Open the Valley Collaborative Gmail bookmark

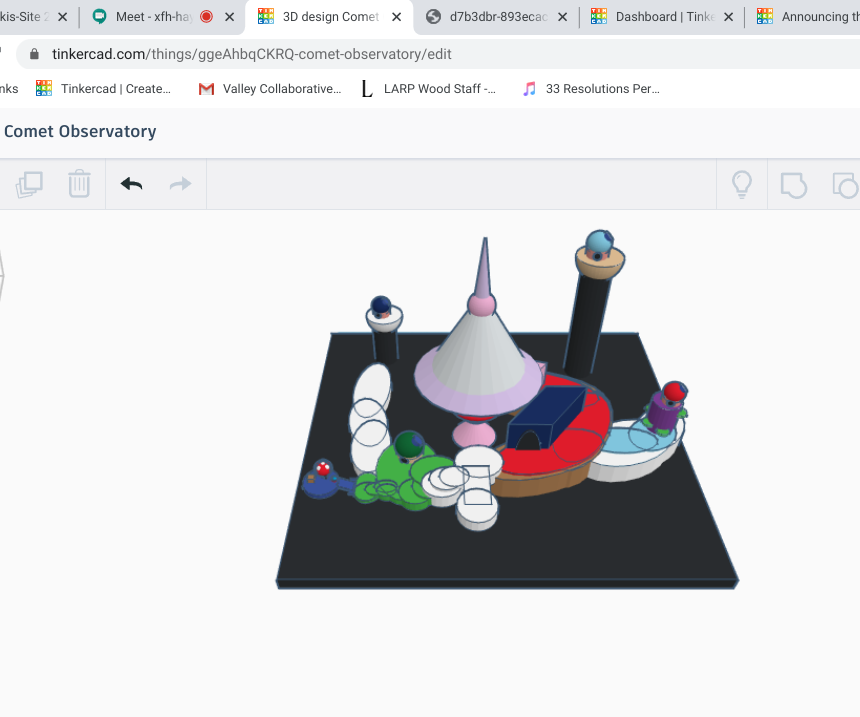click(x=269, y=89)
